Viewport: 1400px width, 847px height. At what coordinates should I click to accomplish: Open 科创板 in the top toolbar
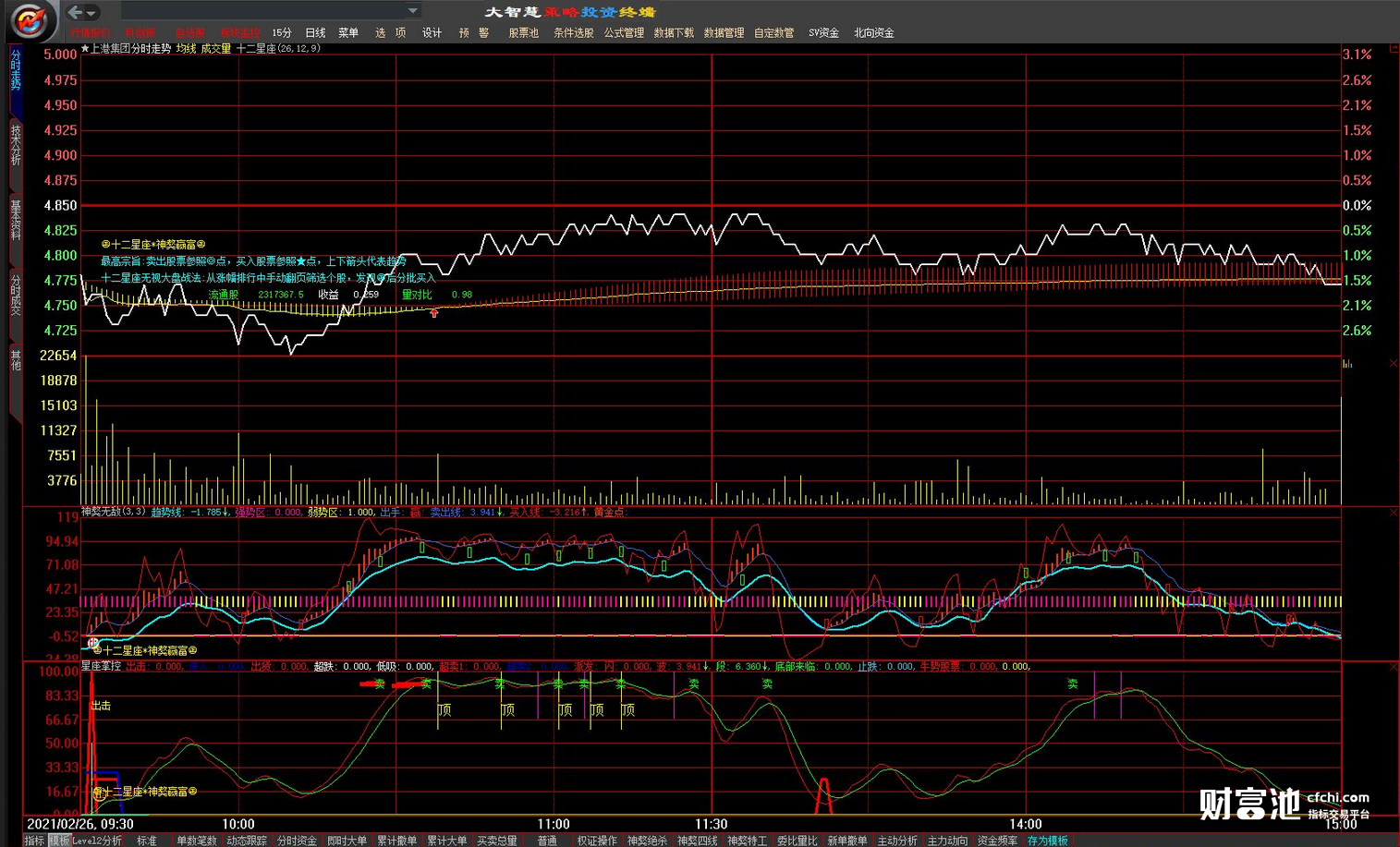(x=140, y=32)
